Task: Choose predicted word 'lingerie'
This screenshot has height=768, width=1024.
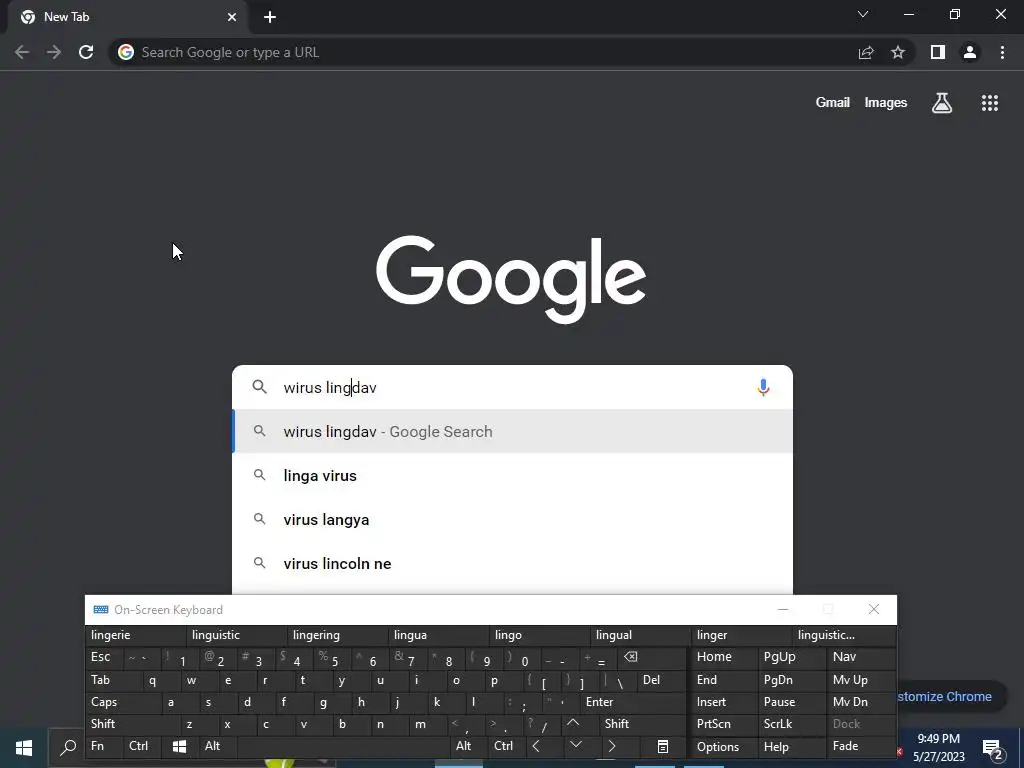Action: pos(135,635)
